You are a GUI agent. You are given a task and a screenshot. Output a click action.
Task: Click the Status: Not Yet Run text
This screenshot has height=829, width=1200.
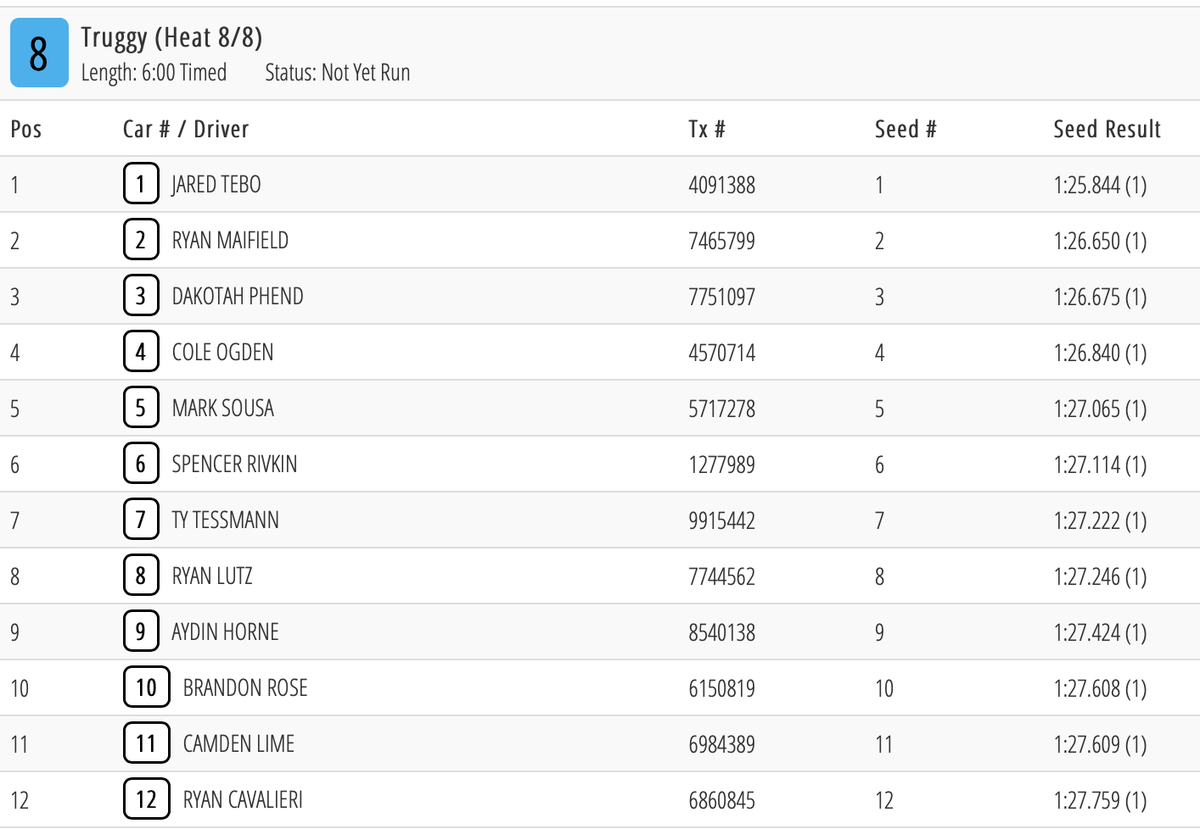coord(337,73)
